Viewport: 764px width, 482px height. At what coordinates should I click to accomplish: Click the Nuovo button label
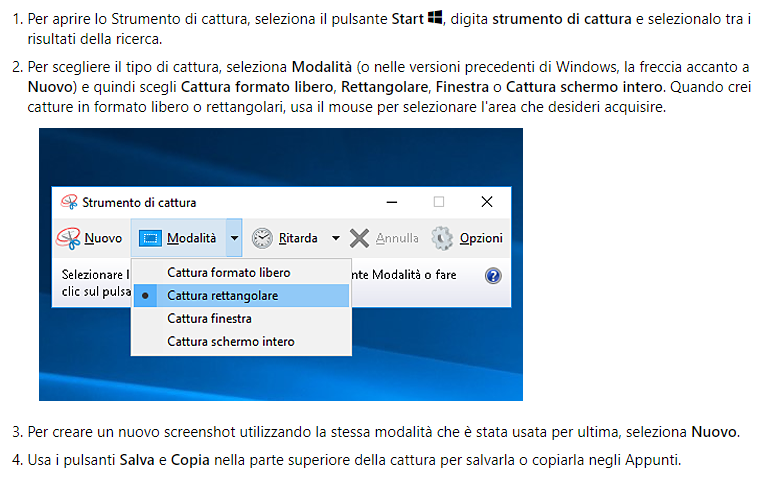pos(103,238)
